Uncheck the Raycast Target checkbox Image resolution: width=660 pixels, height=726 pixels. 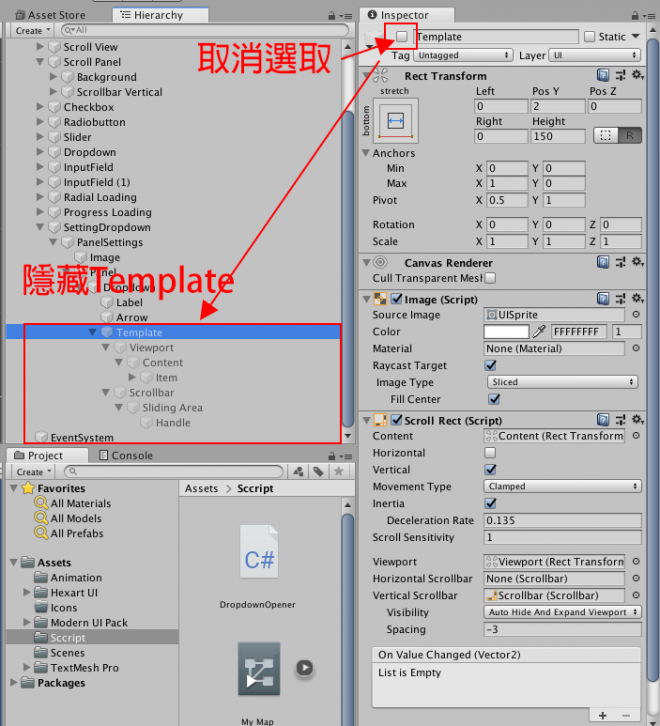point(491,366)
